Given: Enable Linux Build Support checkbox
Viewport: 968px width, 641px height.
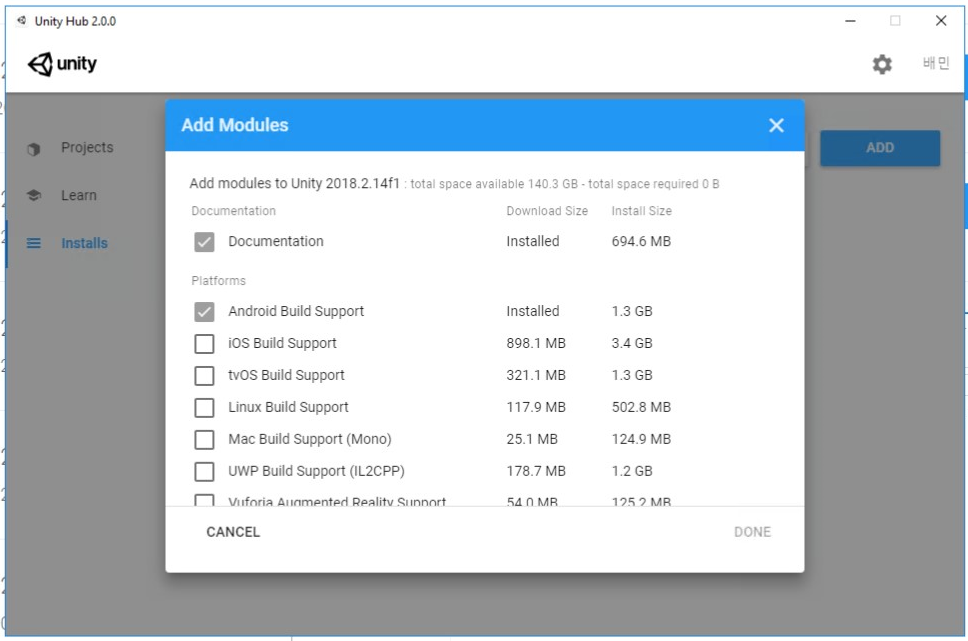Looking at the screenshot, I should coord(204,408).
